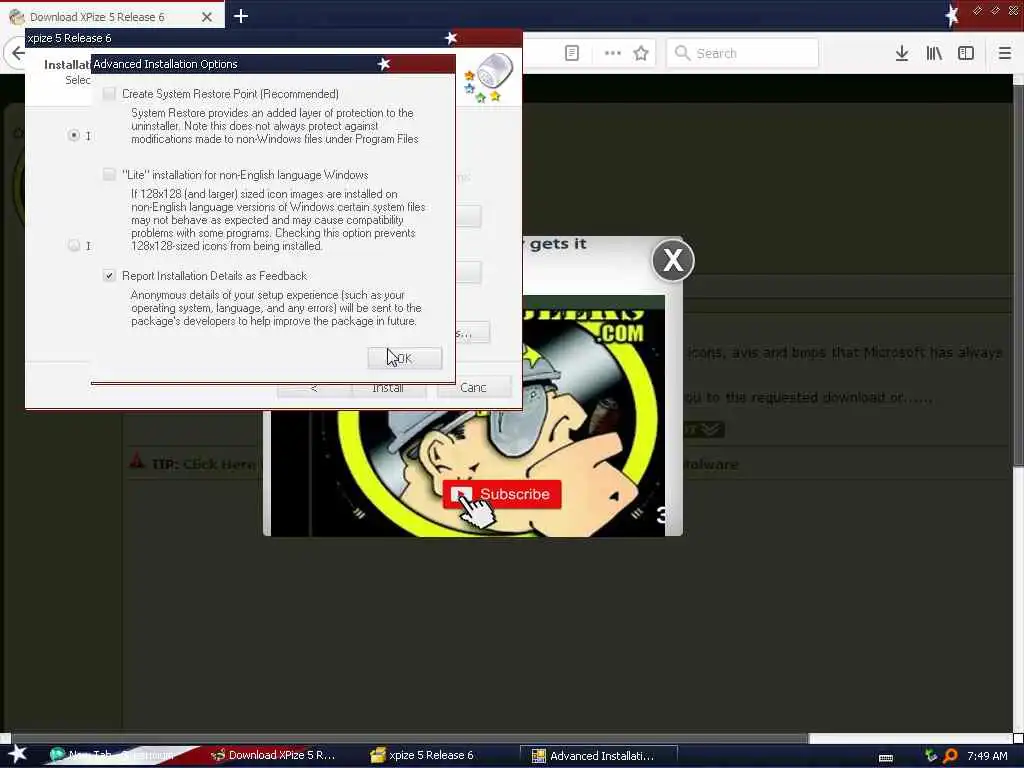Click the back arrow button in xpize installer
Screen dimensions: 1024x768
[x=314, y=388]
